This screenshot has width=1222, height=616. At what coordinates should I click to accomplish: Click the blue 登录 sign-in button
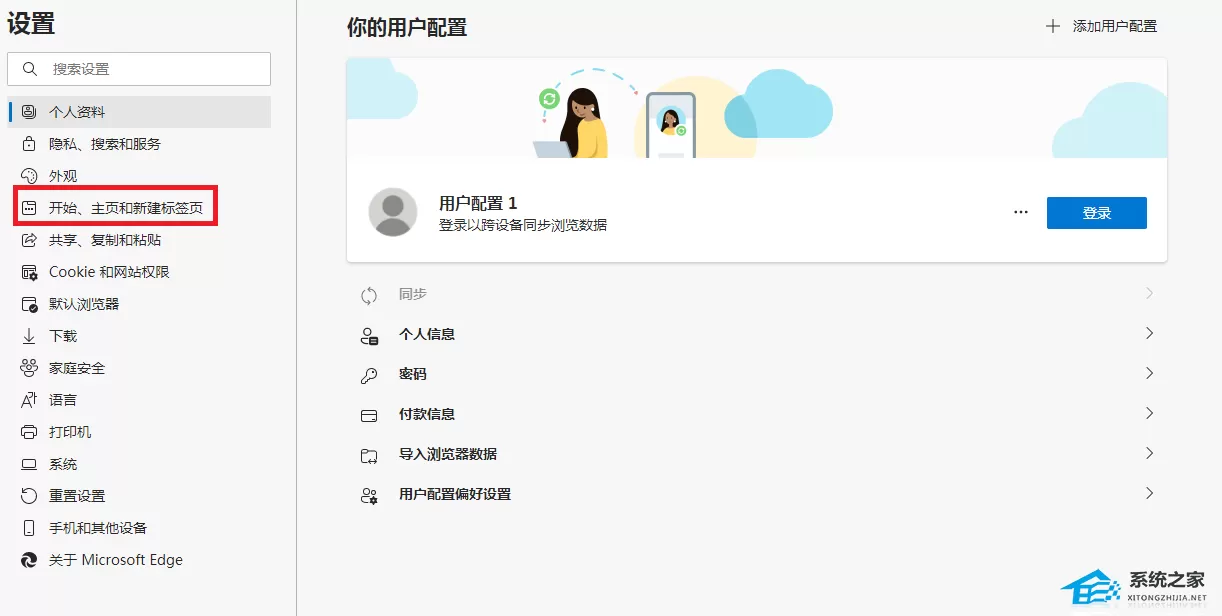pyautogui.click(x=1096, y=213)
